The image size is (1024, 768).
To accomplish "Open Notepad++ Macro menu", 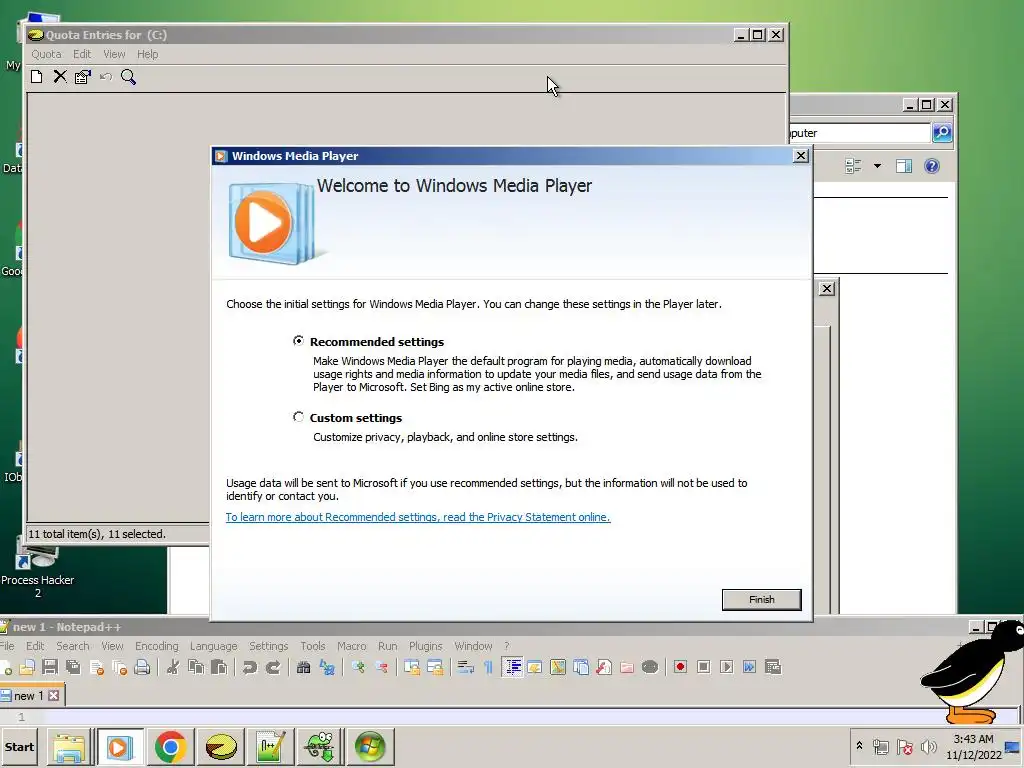I will (x=351, y=646).
